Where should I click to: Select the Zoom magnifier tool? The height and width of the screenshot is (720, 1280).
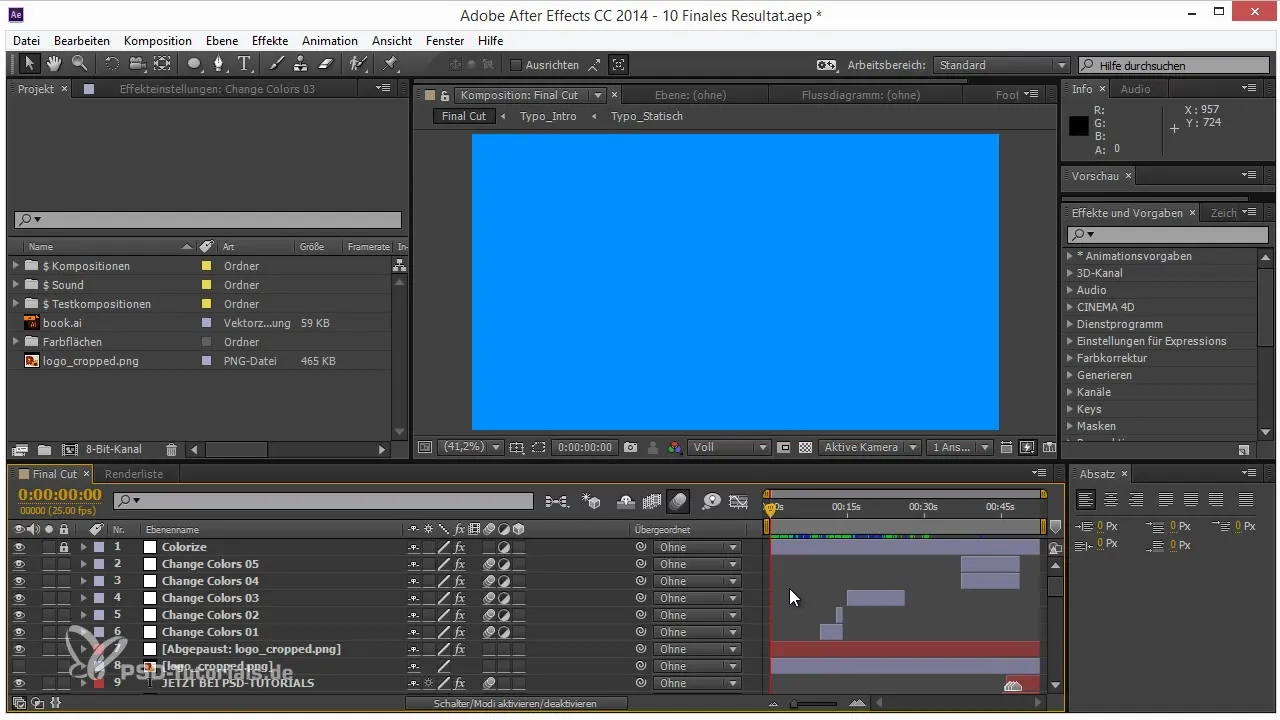tap(79, 64)
